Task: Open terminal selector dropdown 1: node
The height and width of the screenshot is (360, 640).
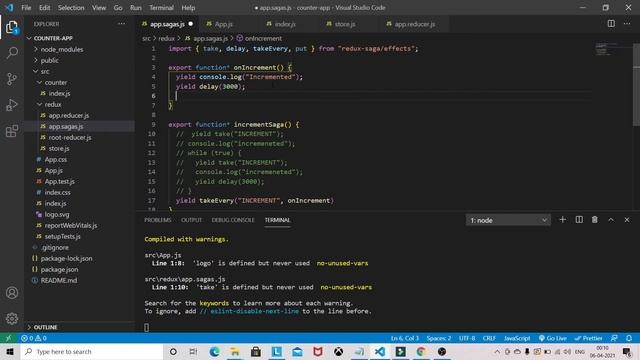Action: click(x=508, y=220)
